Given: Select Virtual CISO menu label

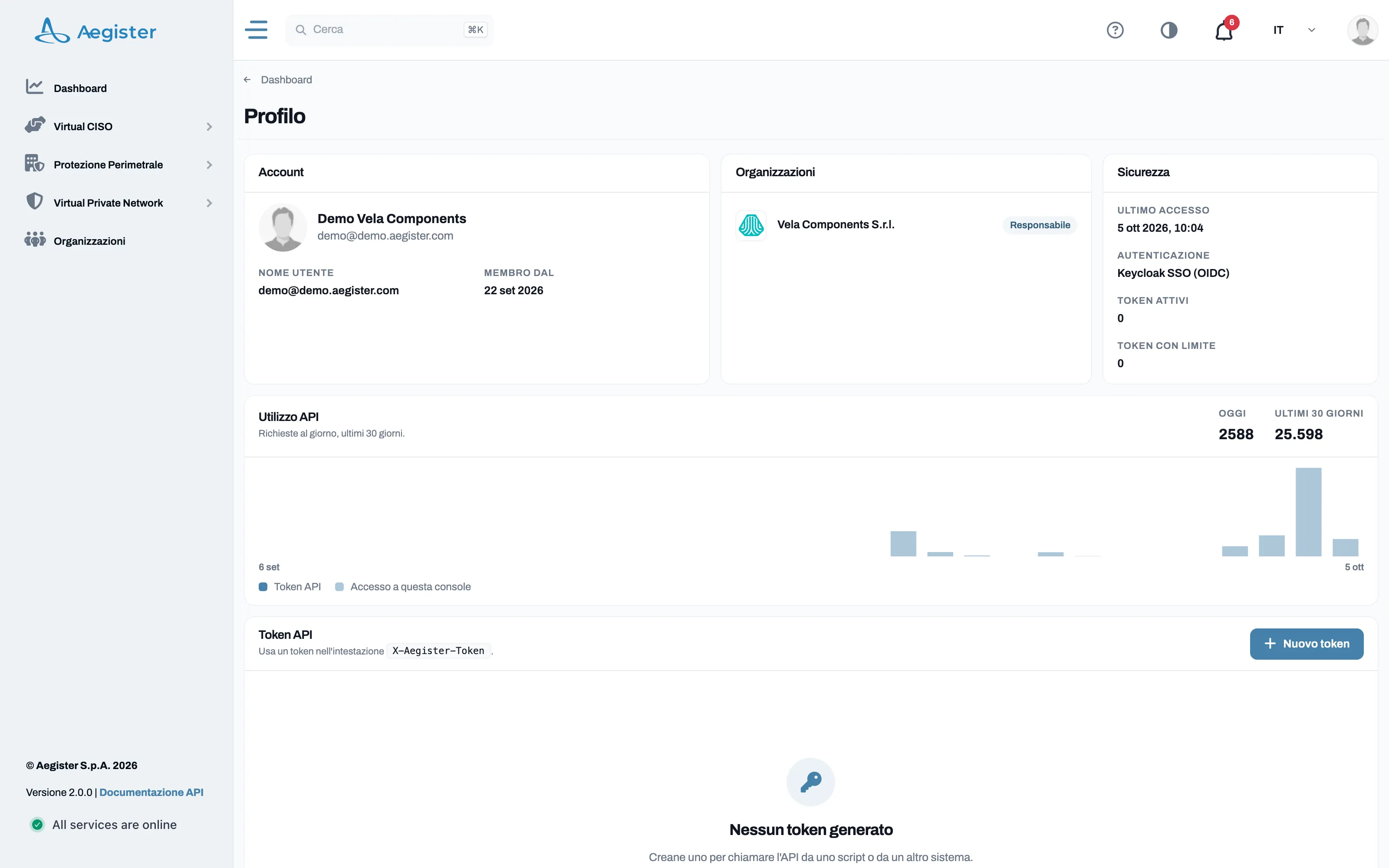Looking at the screenshot, I should point(83,126).
